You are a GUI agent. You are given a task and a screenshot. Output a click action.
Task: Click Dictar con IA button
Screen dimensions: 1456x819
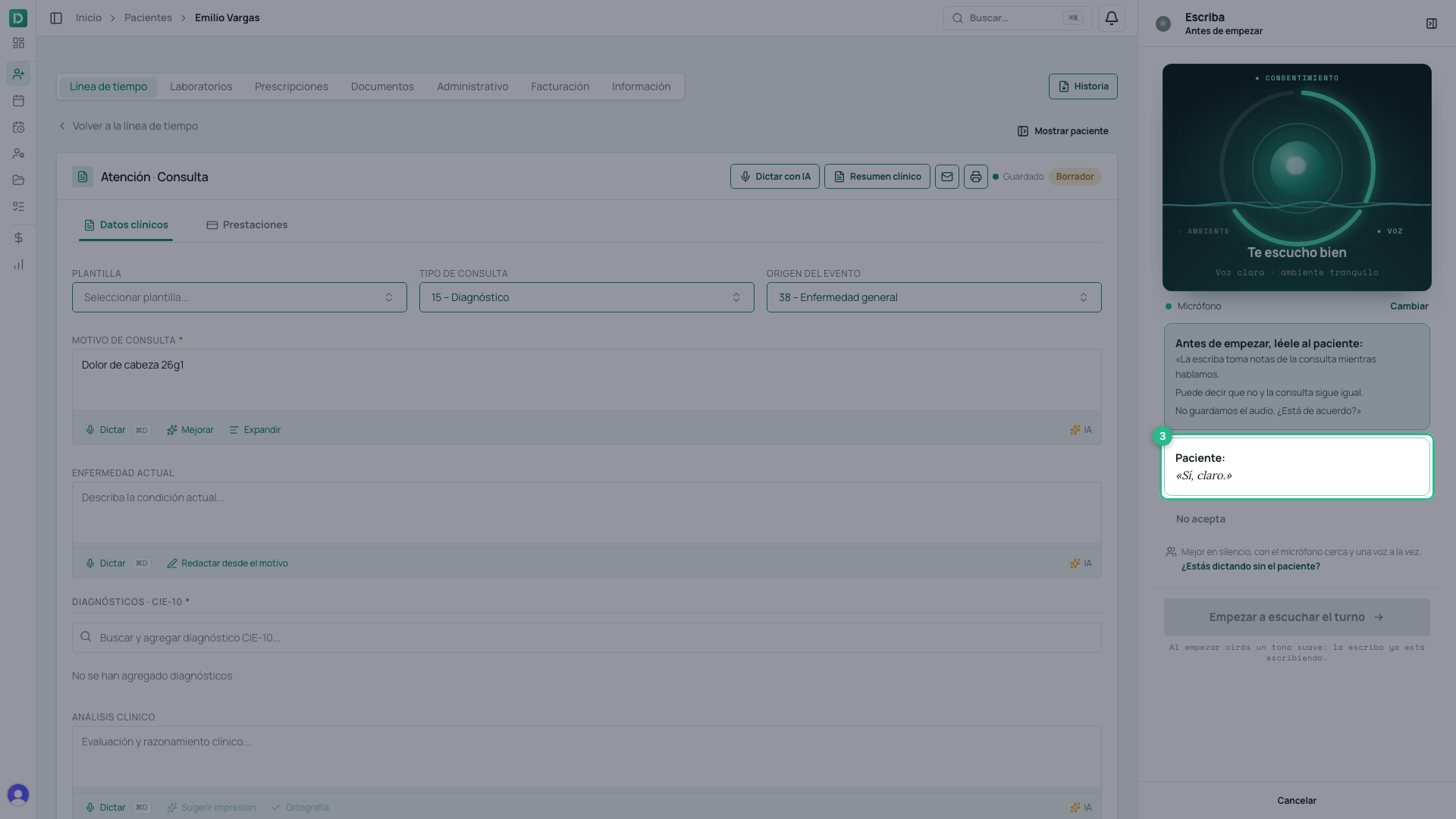[775, 177]
